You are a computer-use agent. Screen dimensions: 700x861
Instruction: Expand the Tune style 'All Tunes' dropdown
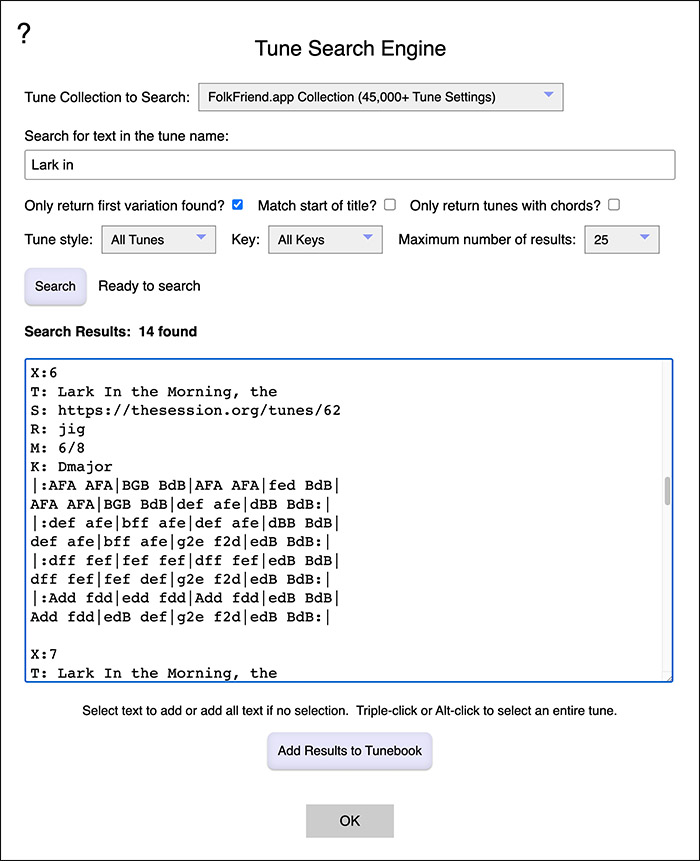(159, 239)
